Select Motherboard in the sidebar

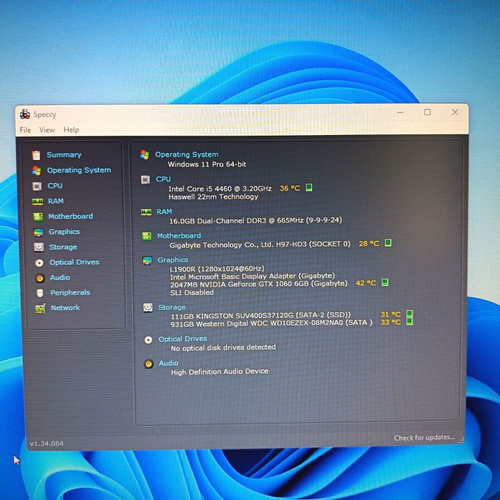[x=71, y=216]
